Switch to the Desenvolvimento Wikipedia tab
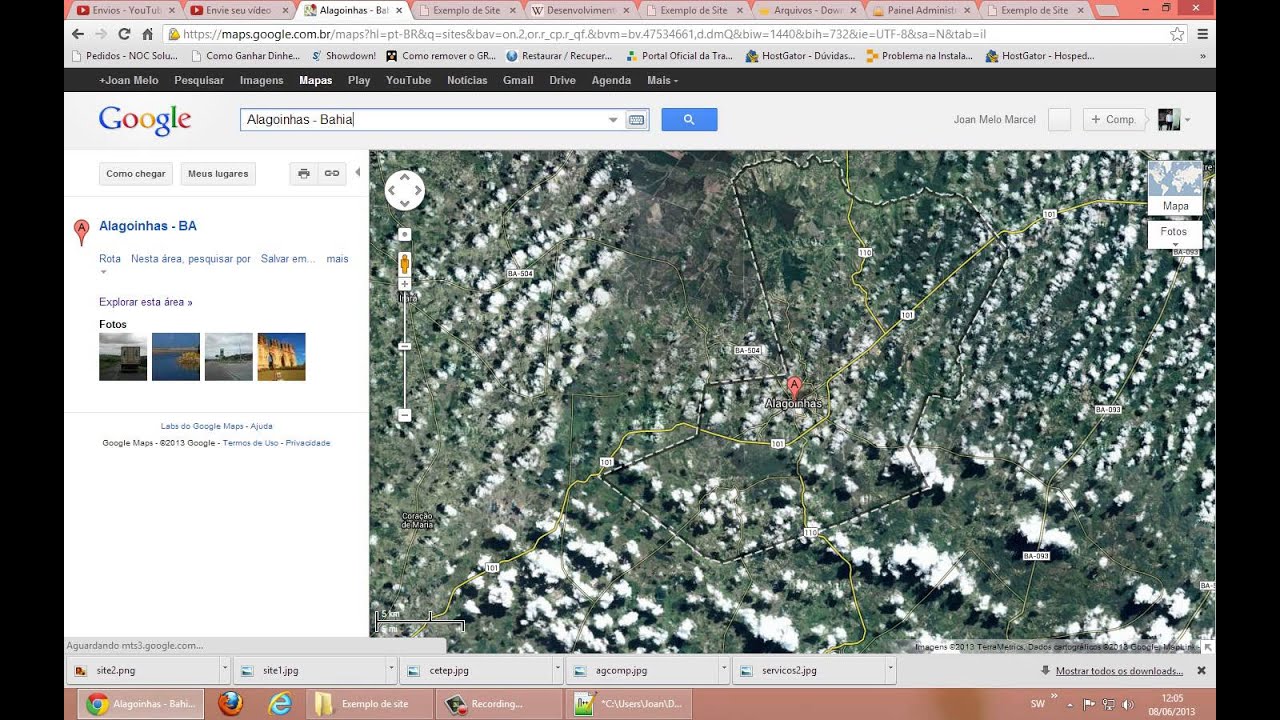1280x720 pixels. coord(580,10)
